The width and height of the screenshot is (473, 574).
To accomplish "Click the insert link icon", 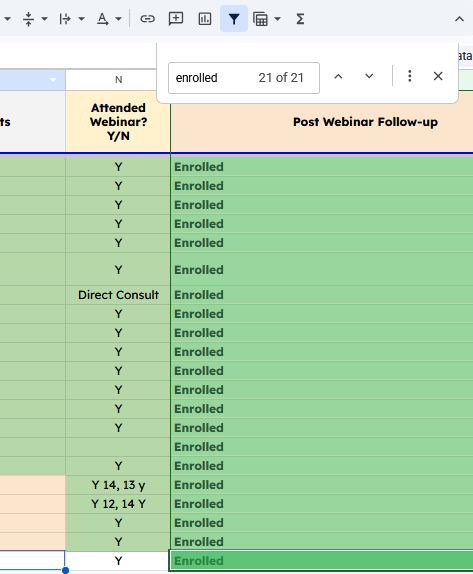I will (x=147, y=19).
